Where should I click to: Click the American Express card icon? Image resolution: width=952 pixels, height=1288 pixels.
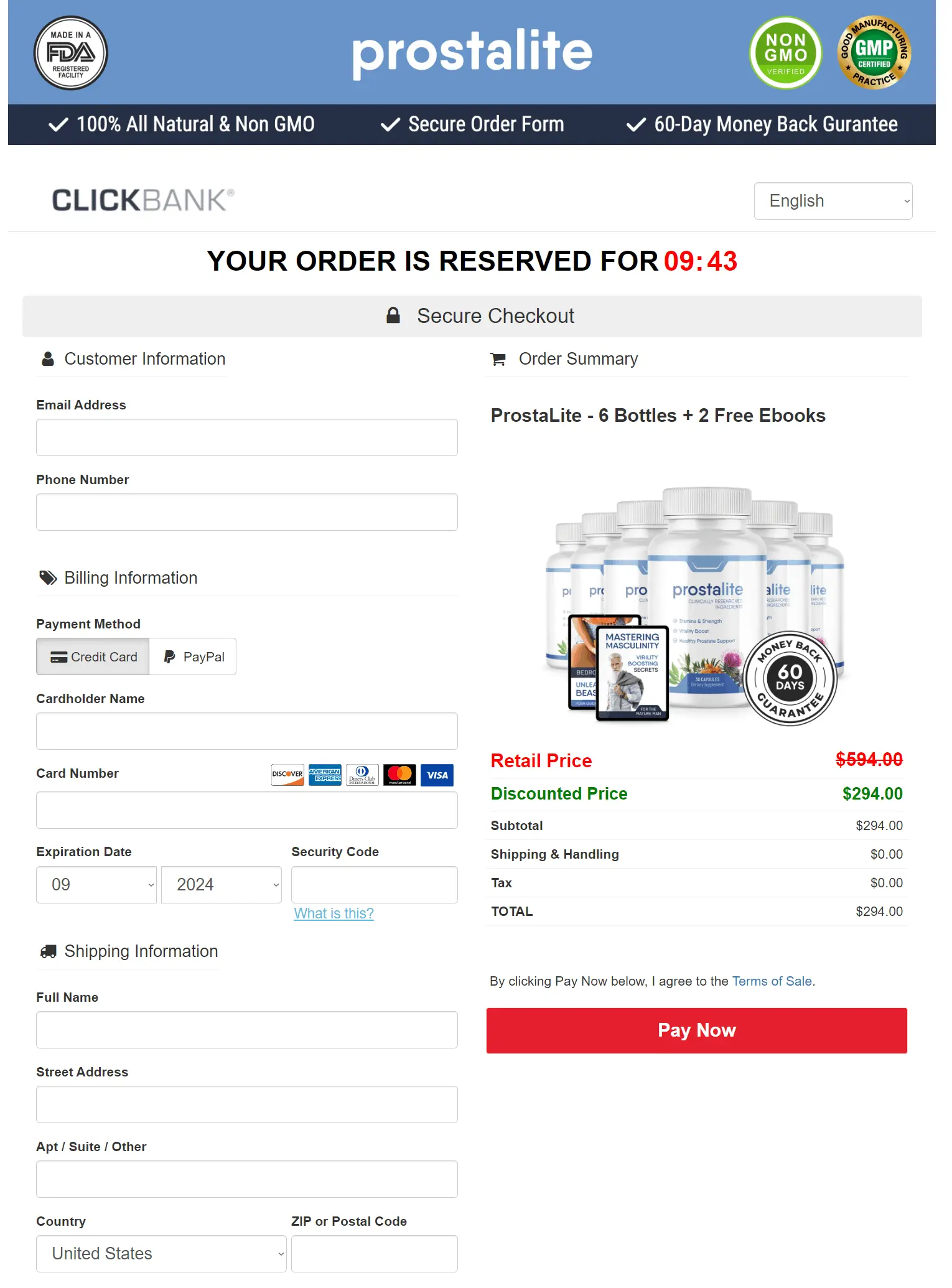[325, 775]
